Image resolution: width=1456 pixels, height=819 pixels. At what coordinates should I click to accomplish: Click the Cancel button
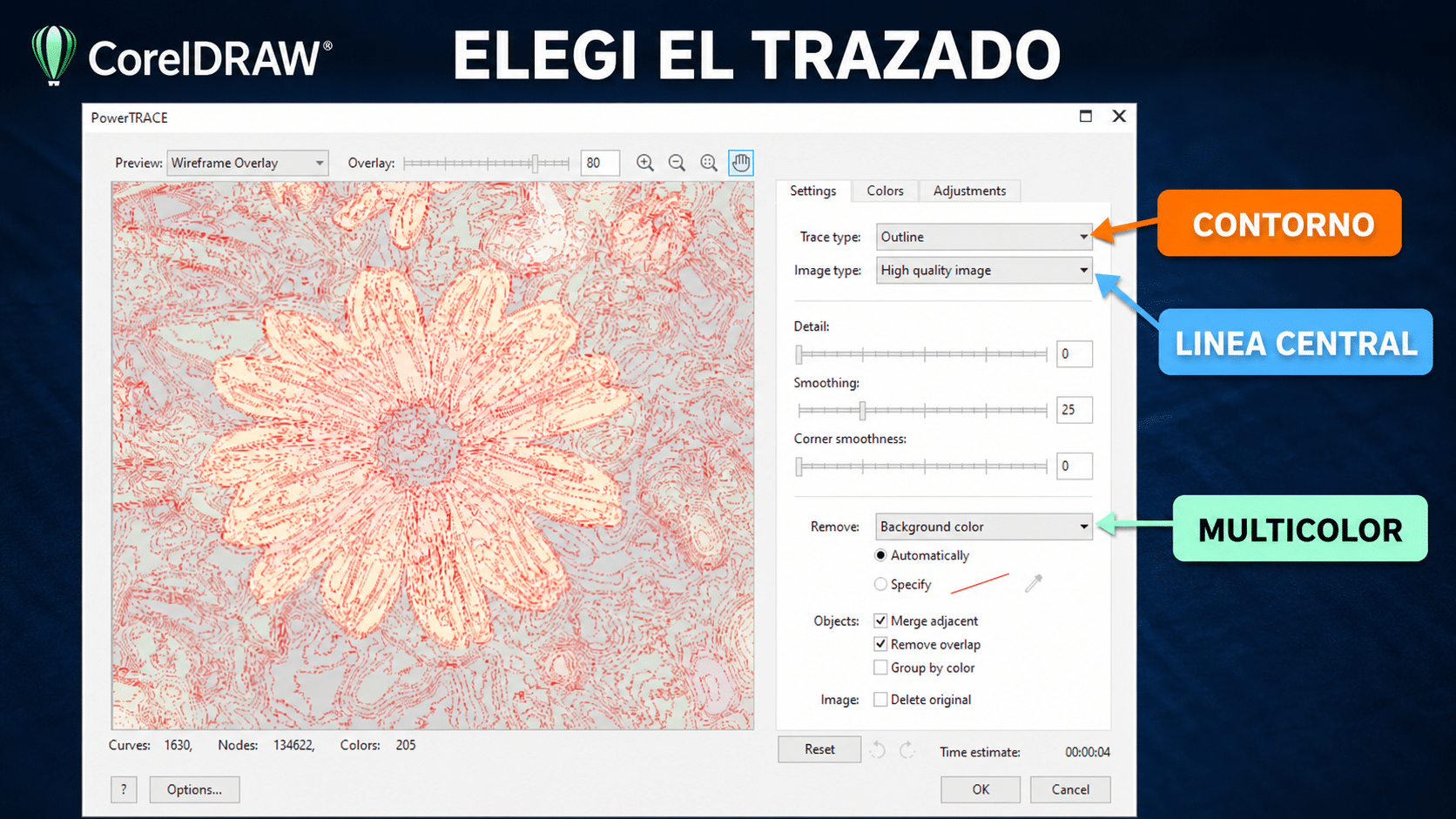tap(1070, 789)
